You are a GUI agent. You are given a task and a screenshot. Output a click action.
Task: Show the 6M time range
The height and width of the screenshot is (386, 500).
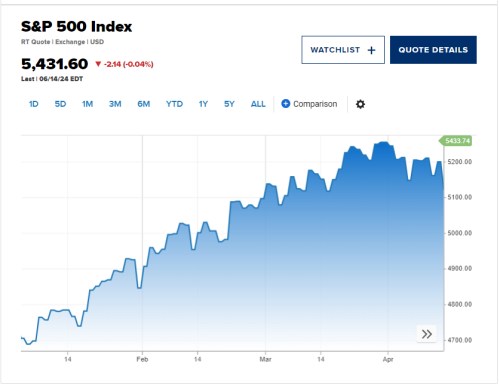144,104
